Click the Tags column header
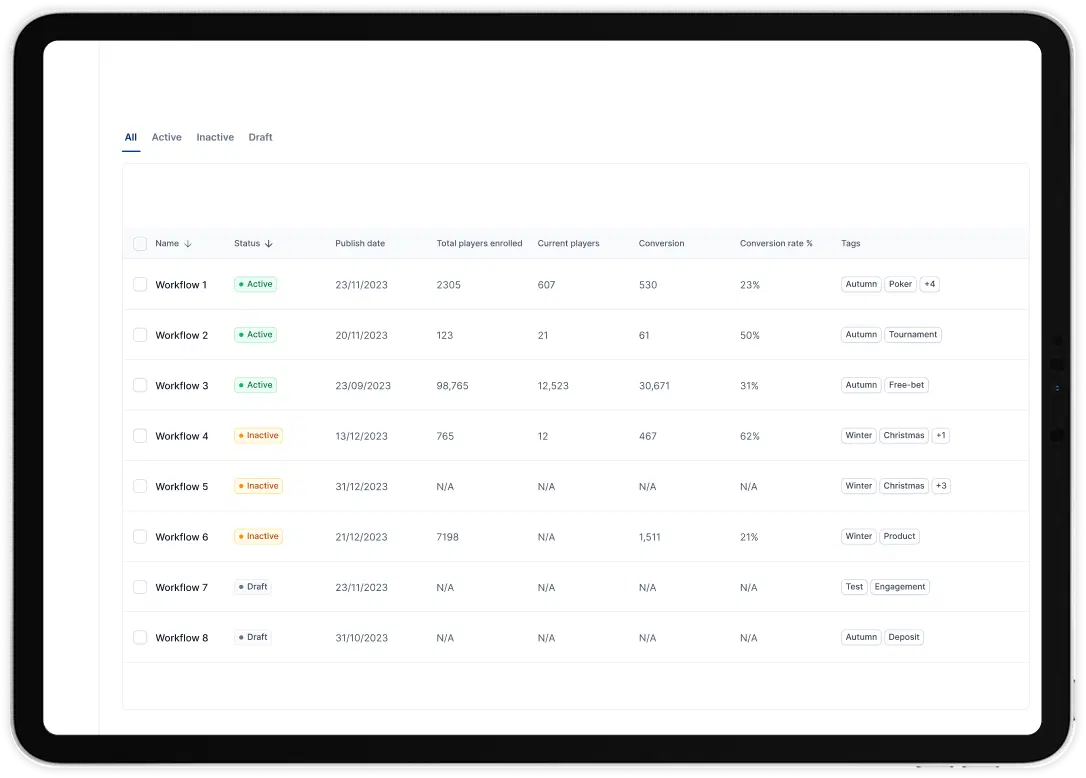Image resolution: width=1086 pixels, height=778 pixels. (x=851, y=244)
